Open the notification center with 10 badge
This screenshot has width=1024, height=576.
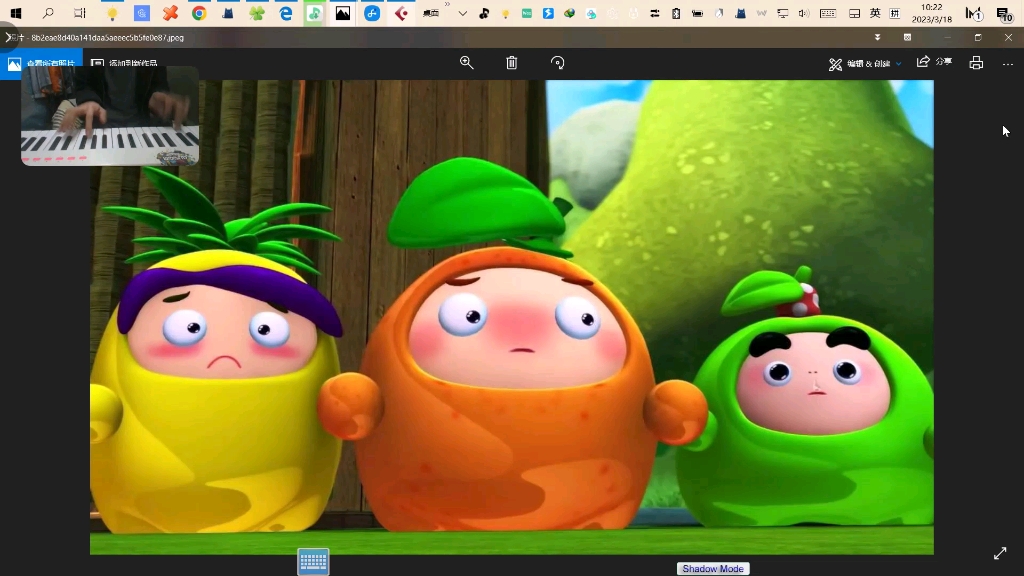pyautogui.click(x=1004, y=13)
